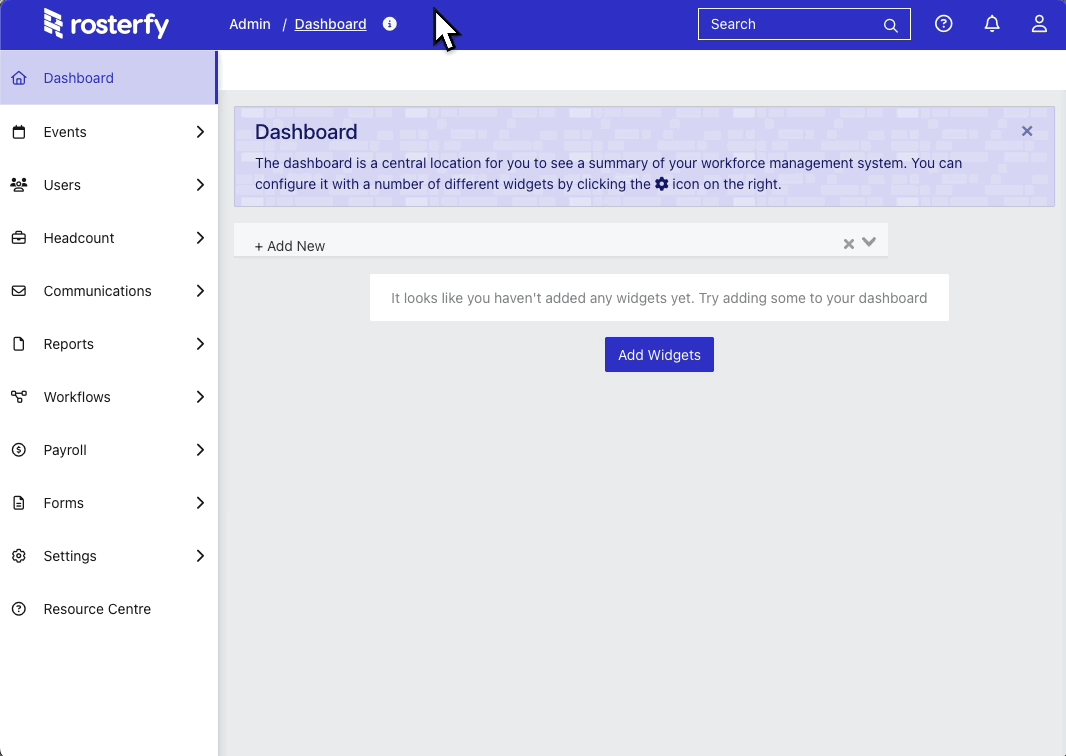Open the Events menu item
Screen dimensions: 1066x756
point(109,132)
